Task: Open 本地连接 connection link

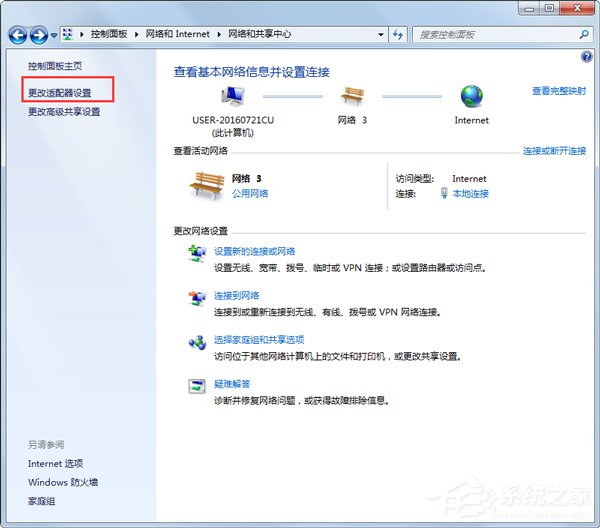Action: [x=470, y=194]
